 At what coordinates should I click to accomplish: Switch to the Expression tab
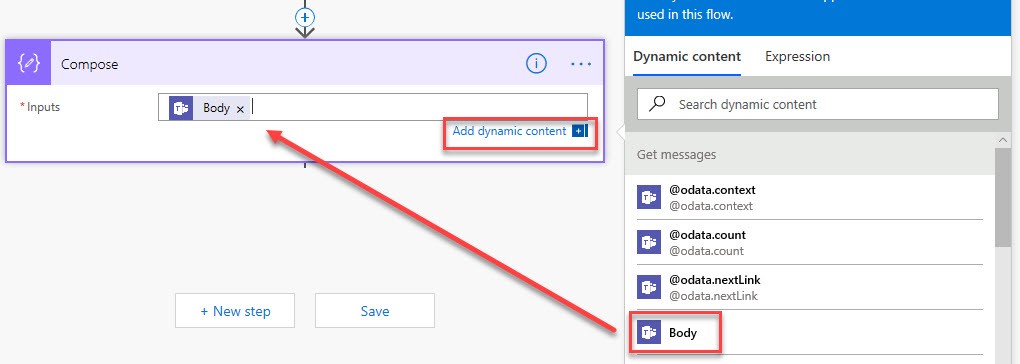[797, 57]
